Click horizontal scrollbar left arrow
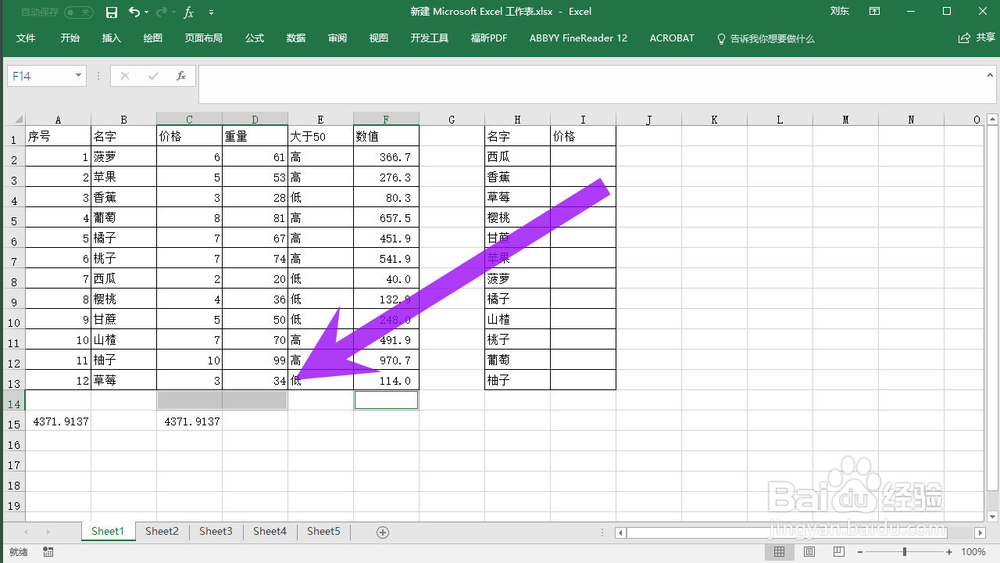1000x563 pixels. [x=621, y=532]
